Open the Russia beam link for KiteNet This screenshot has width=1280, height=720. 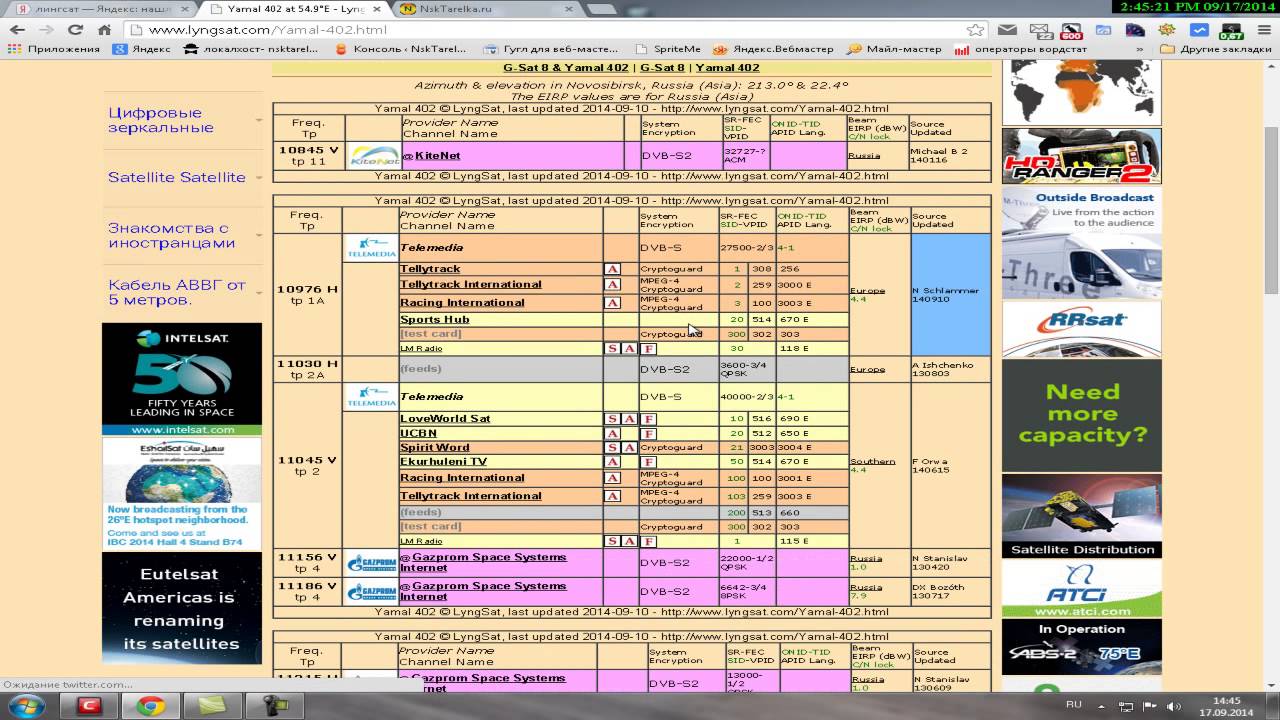tap(865, 156)
